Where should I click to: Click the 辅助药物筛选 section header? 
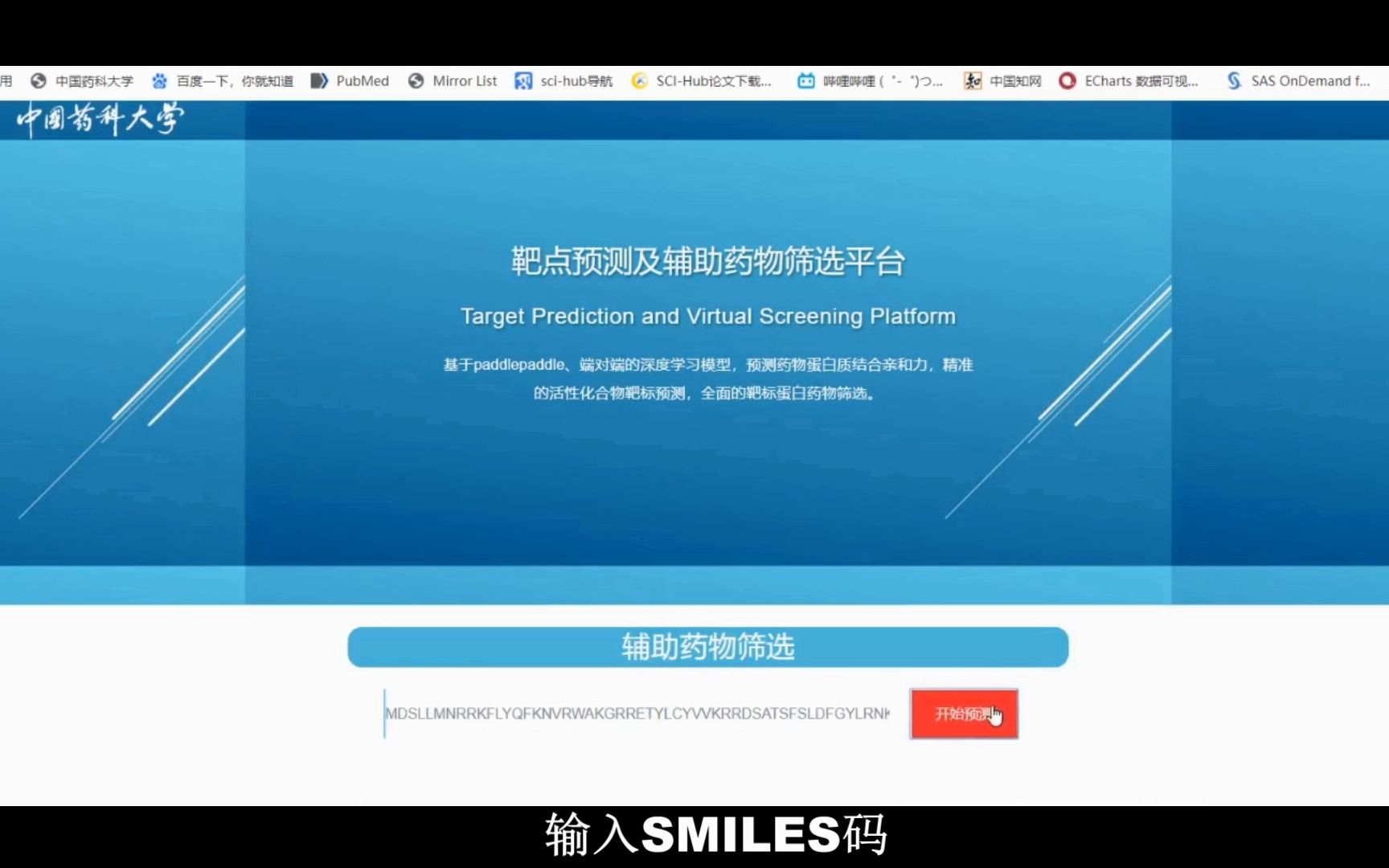point(708,647)
